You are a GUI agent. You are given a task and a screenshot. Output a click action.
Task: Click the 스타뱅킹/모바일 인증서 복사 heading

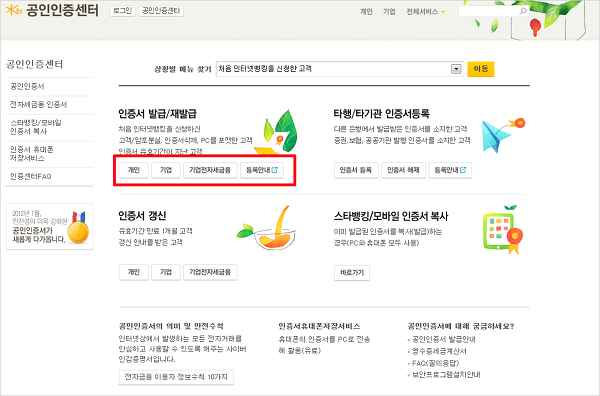click(391, 216)
